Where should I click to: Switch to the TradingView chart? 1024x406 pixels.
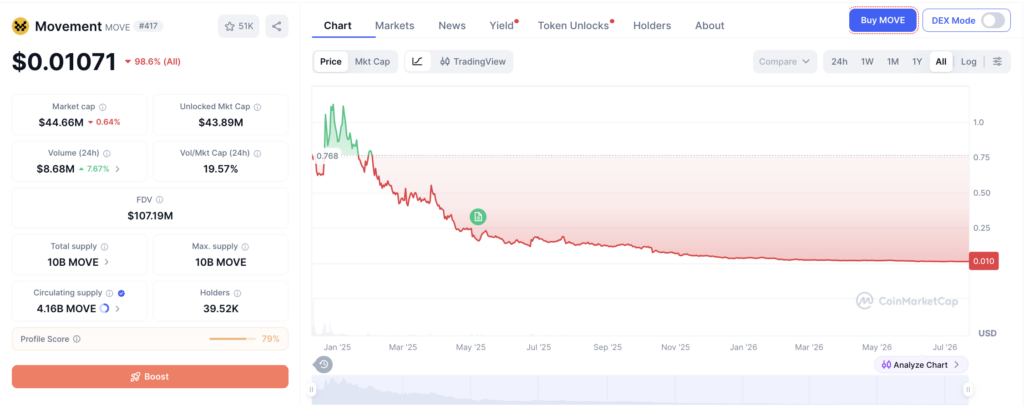tap(473, 61)
